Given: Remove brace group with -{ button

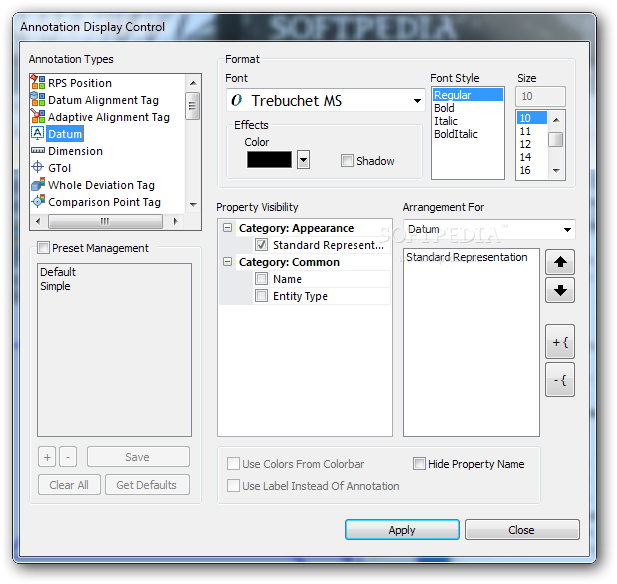Looking at the screenshot, I should pos(560,380).
